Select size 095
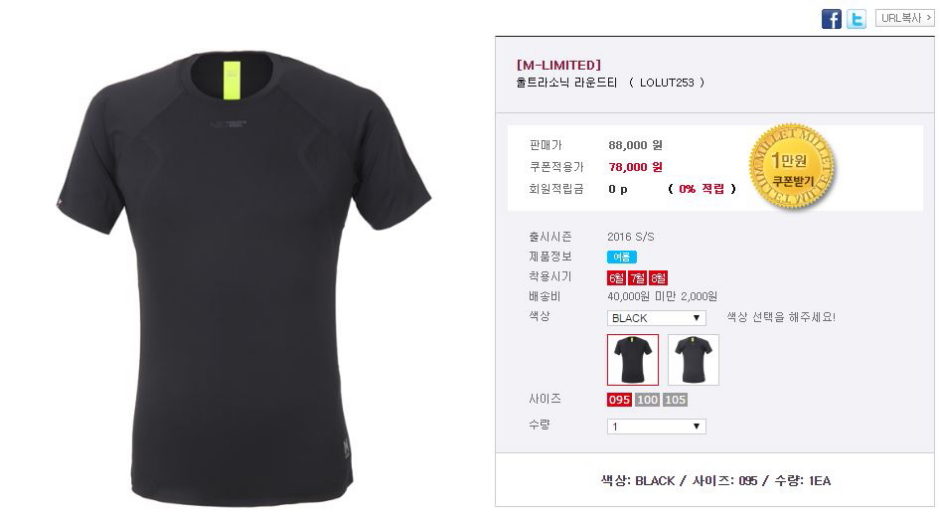 coord(619,400)
